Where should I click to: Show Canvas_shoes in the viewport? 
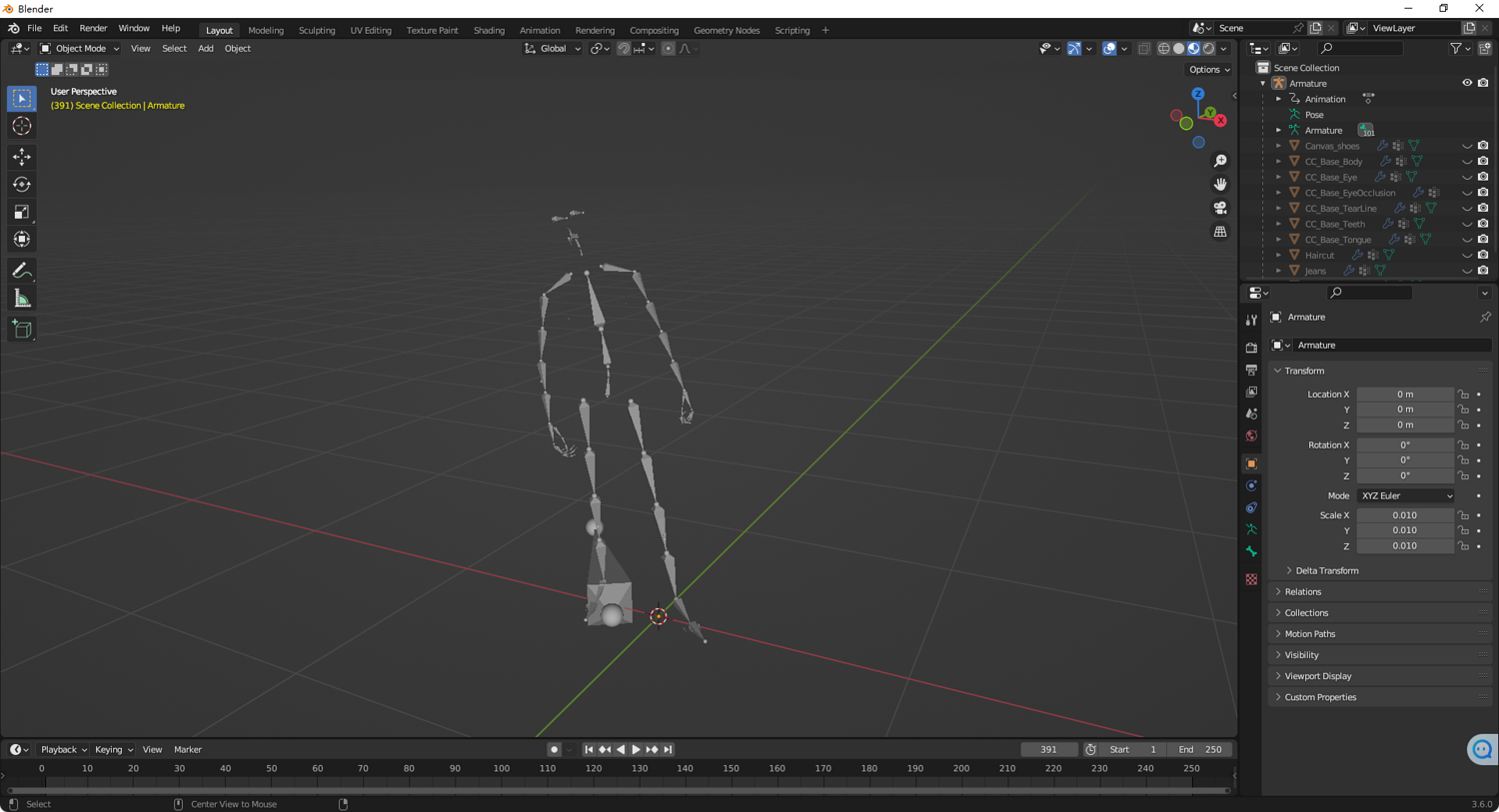pos(1467,146)
